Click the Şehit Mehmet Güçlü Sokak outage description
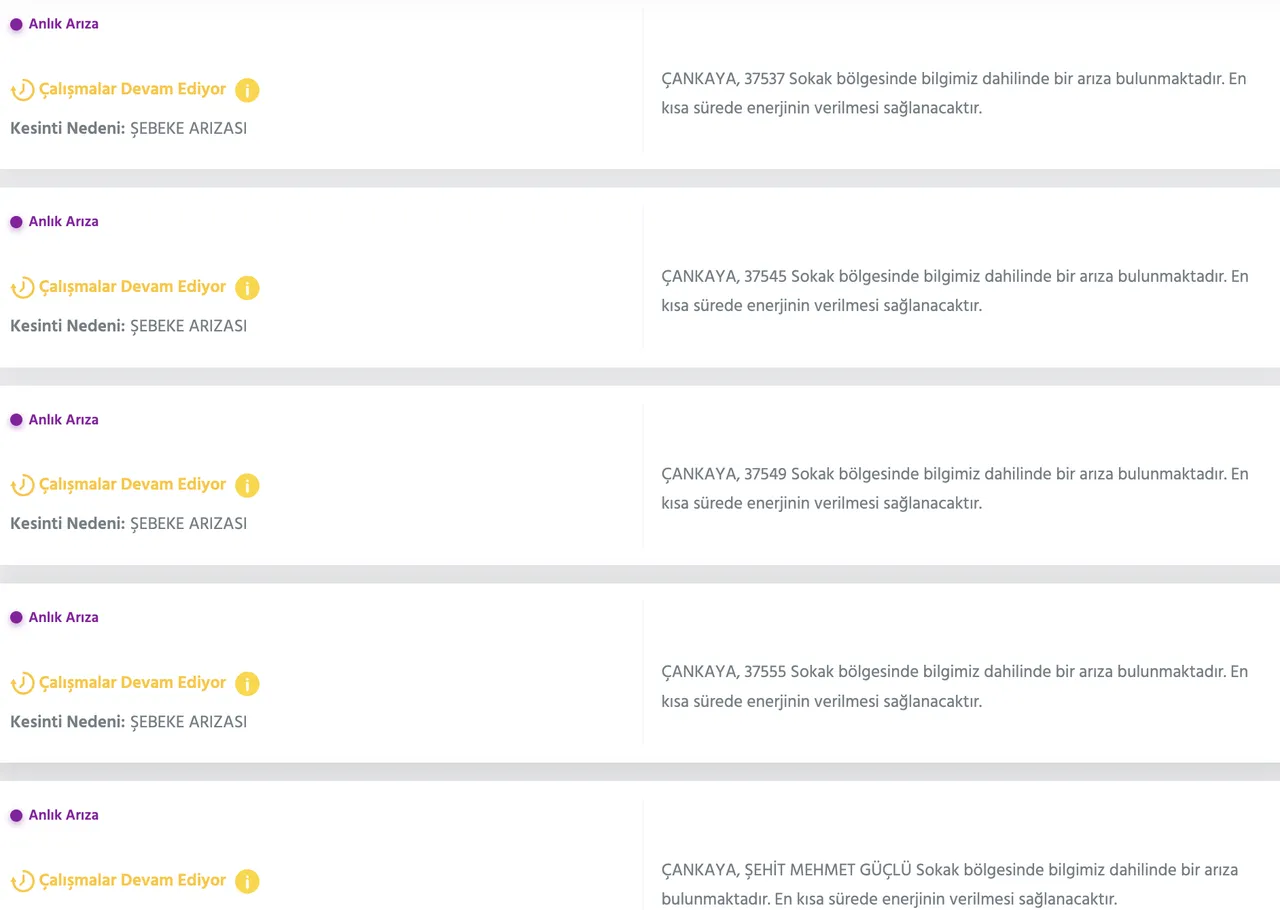Viewport: 1280px width, 910px height. click(949, 884)
